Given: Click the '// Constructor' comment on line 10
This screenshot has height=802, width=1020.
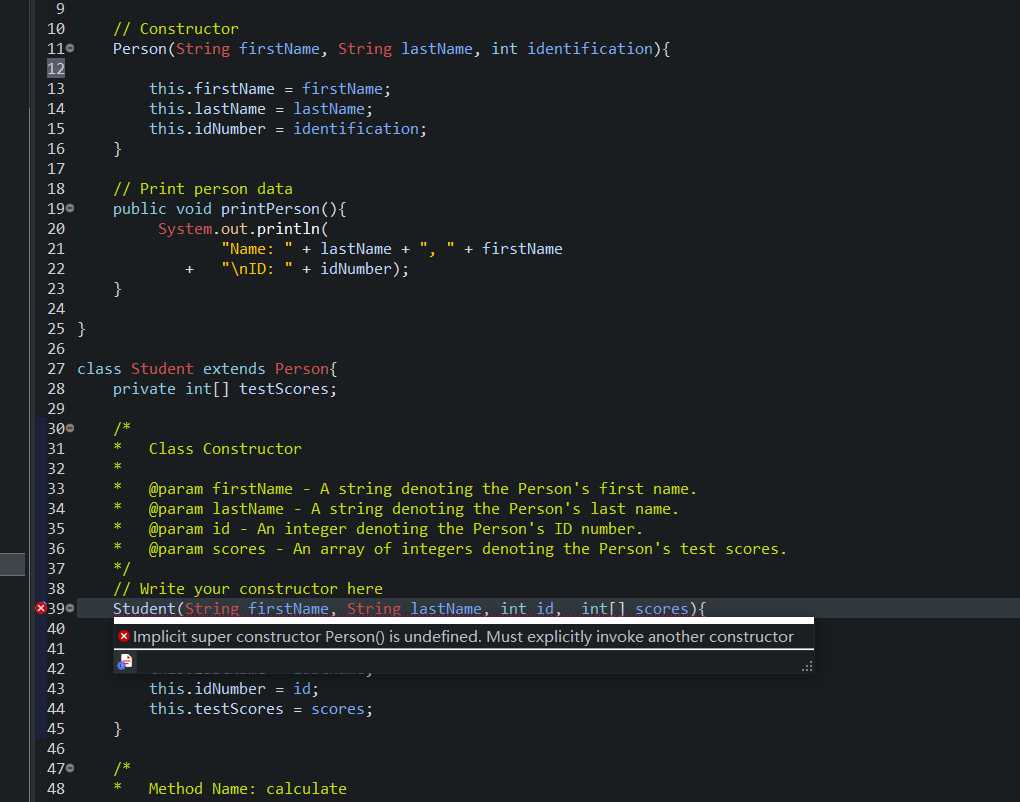Looking at the screenshot, I should 176,29.
